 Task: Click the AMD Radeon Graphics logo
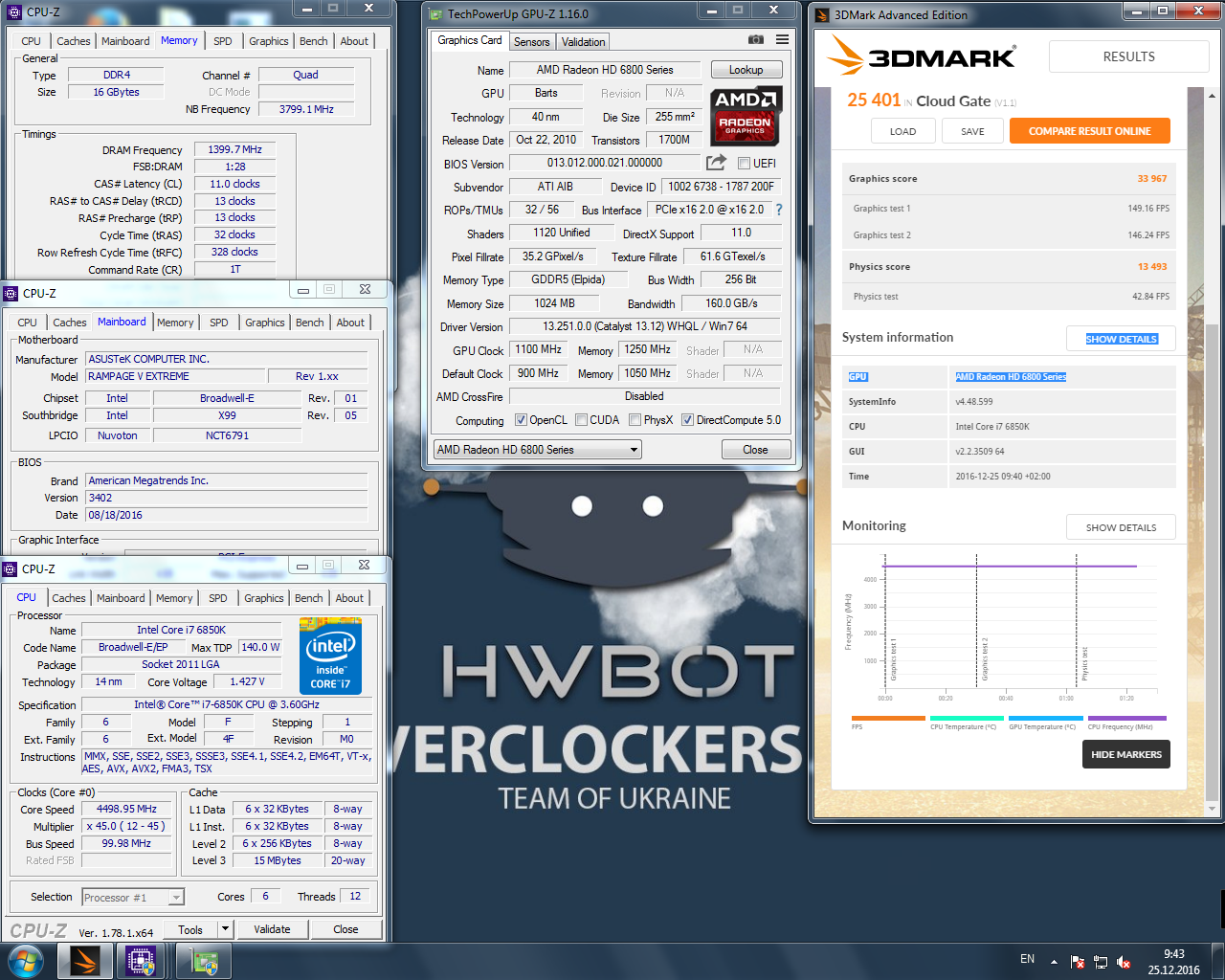pyautogui.click(x=746, y=115)
